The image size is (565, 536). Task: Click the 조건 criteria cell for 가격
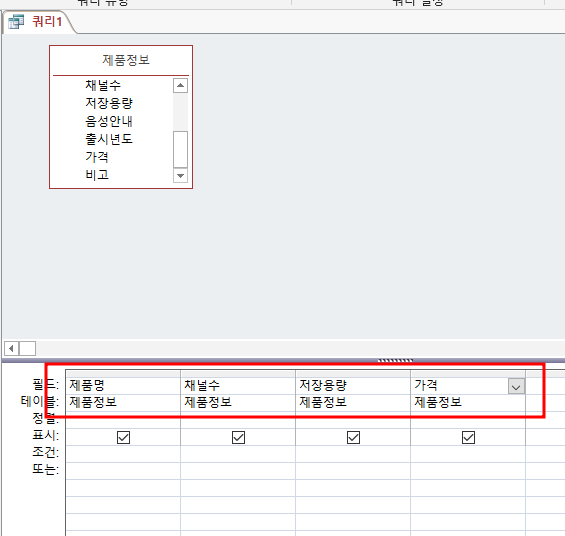click(x=468, y=454)
